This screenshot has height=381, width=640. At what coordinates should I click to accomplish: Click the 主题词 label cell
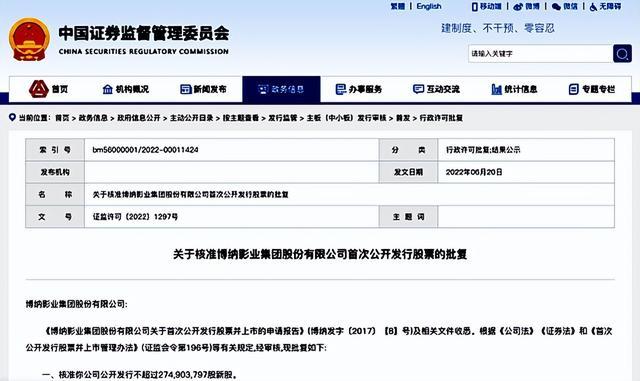pos(409,217)
